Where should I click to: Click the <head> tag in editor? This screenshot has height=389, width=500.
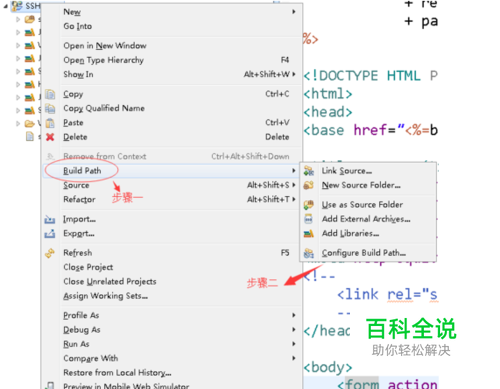(x=328, y=112)
